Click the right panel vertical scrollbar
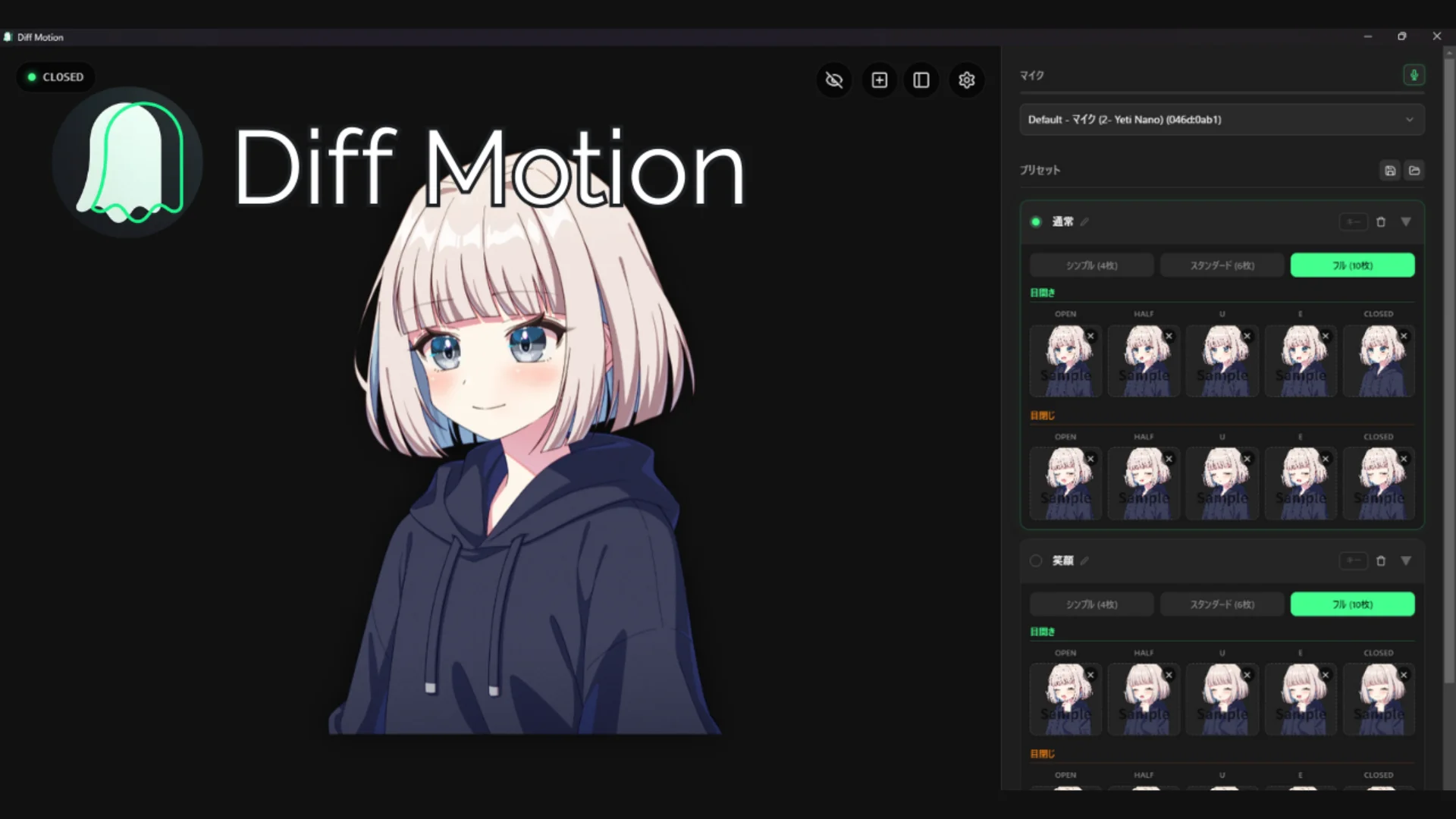This screenshot has height=819, width=1456. click(x=1449, y=372)
